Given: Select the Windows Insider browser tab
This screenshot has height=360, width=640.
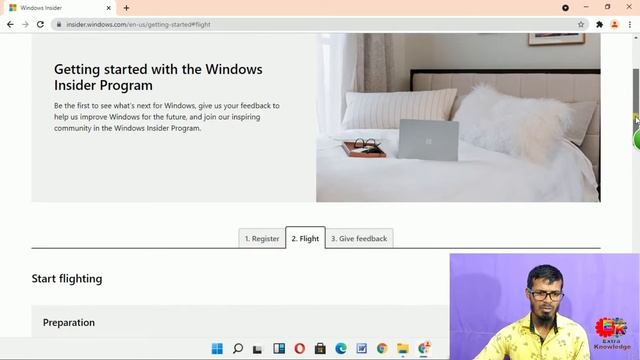Looking at the screenshot, I should point(60,8).
